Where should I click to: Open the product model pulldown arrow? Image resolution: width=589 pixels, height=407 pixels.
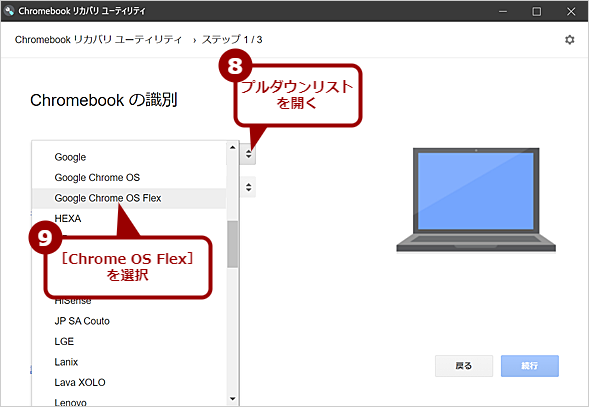pos(248,187)
